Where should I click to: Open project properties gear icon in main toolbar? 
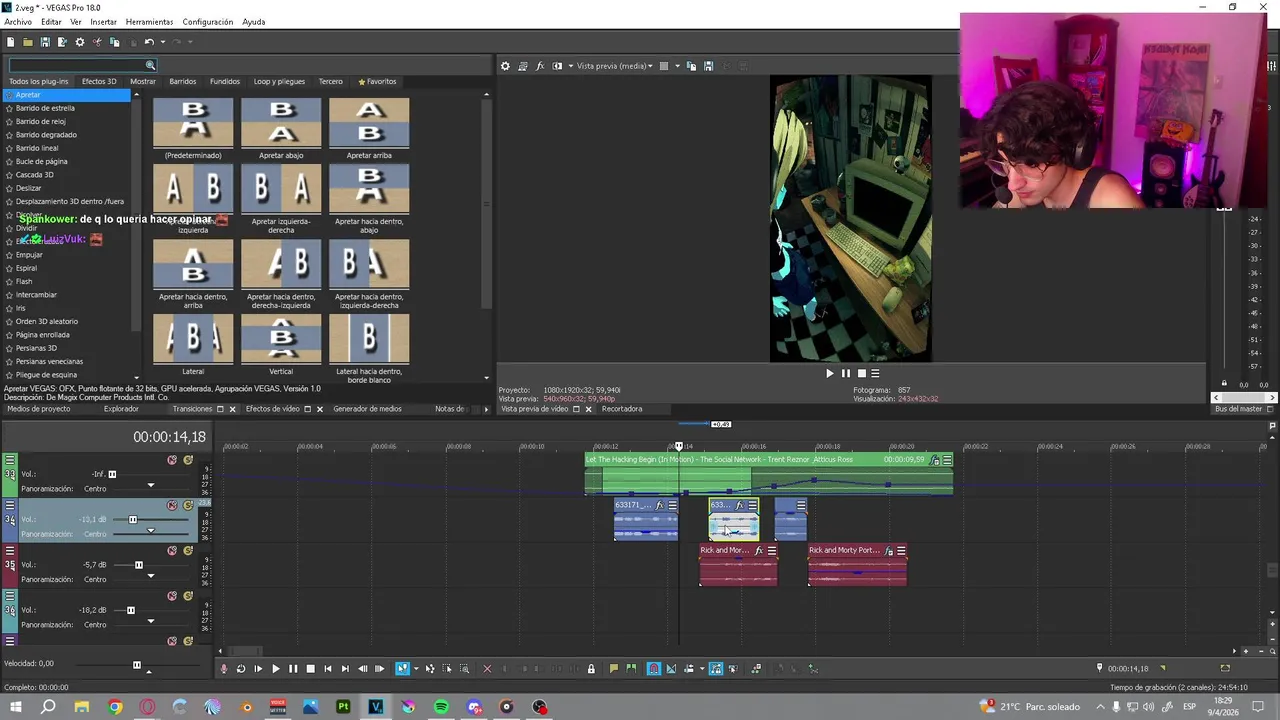(x=80, y=42)
